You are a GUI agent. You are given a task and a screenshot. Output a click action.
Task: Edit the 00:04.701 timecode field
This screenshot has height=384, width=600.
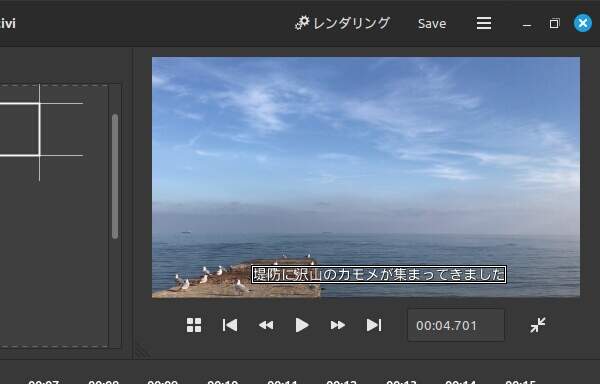(456, 325)
